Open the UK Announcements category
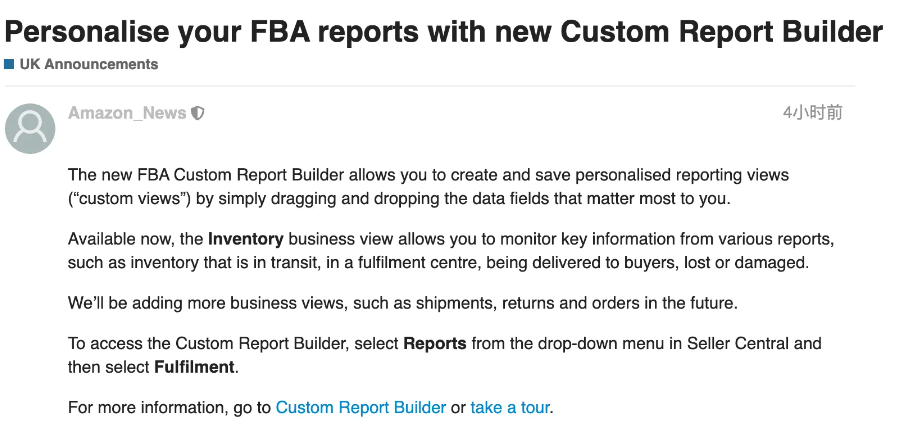The width and height of the screenshot is (905, 437). click(88, 64)
